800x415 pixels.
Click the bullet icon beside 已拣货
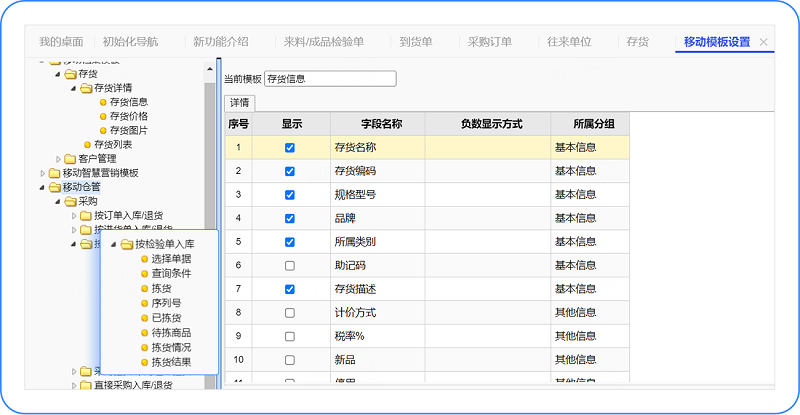coord(144,319)
